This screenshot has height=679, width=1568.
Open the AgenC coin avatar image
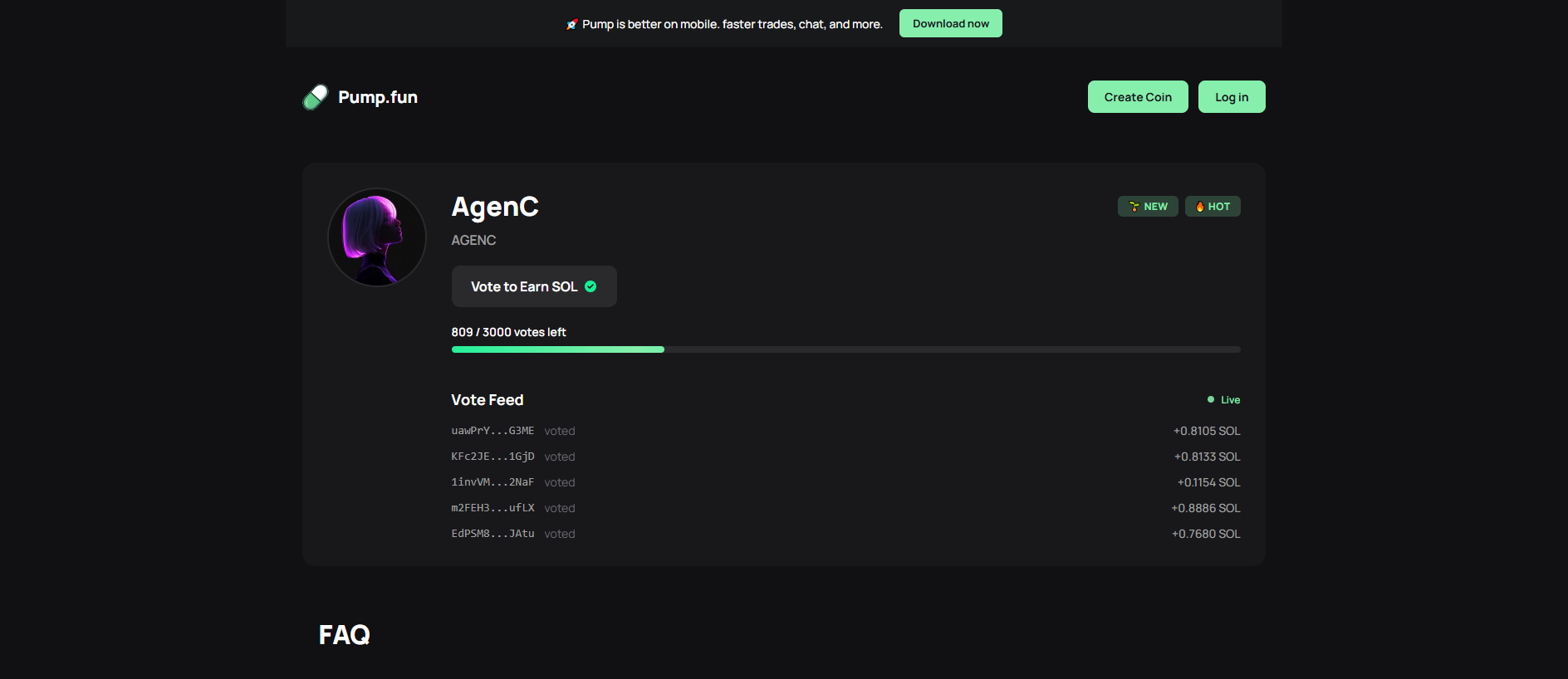[377, 237]
